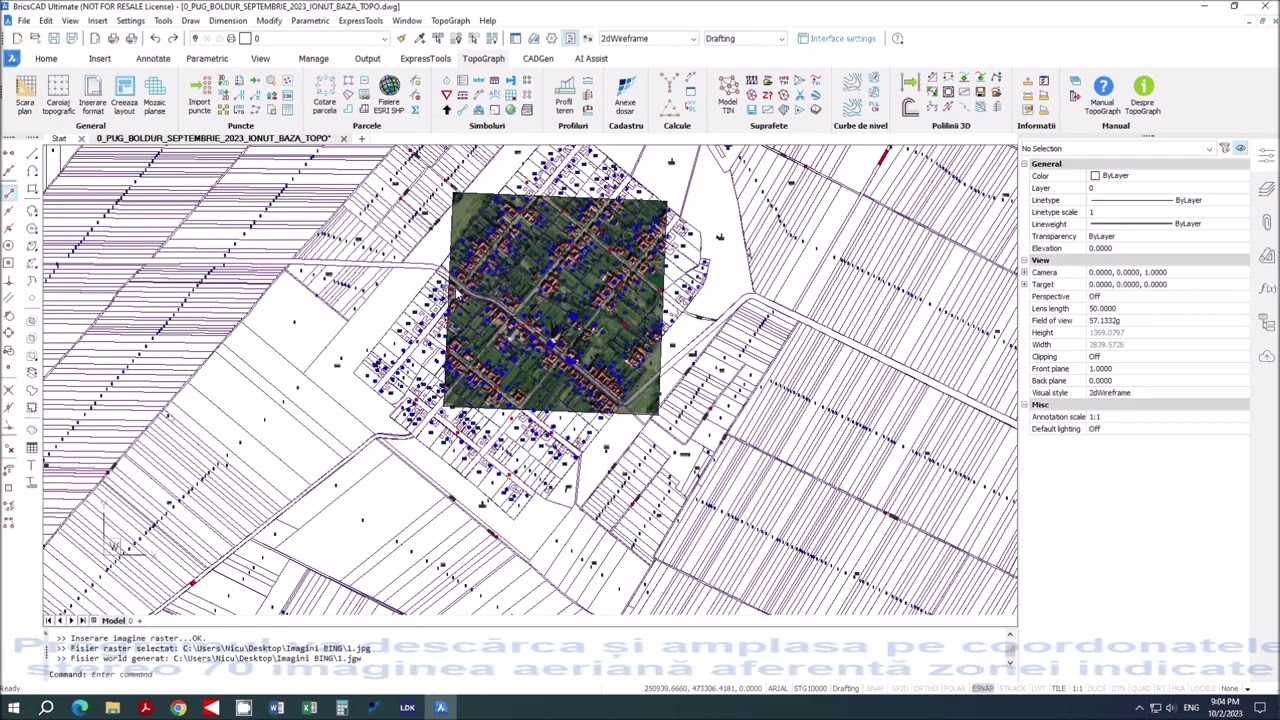The width and height of the screenshot is (1280, 720).
Task: Collapse the View properties section
Action: click(1024, 260)
